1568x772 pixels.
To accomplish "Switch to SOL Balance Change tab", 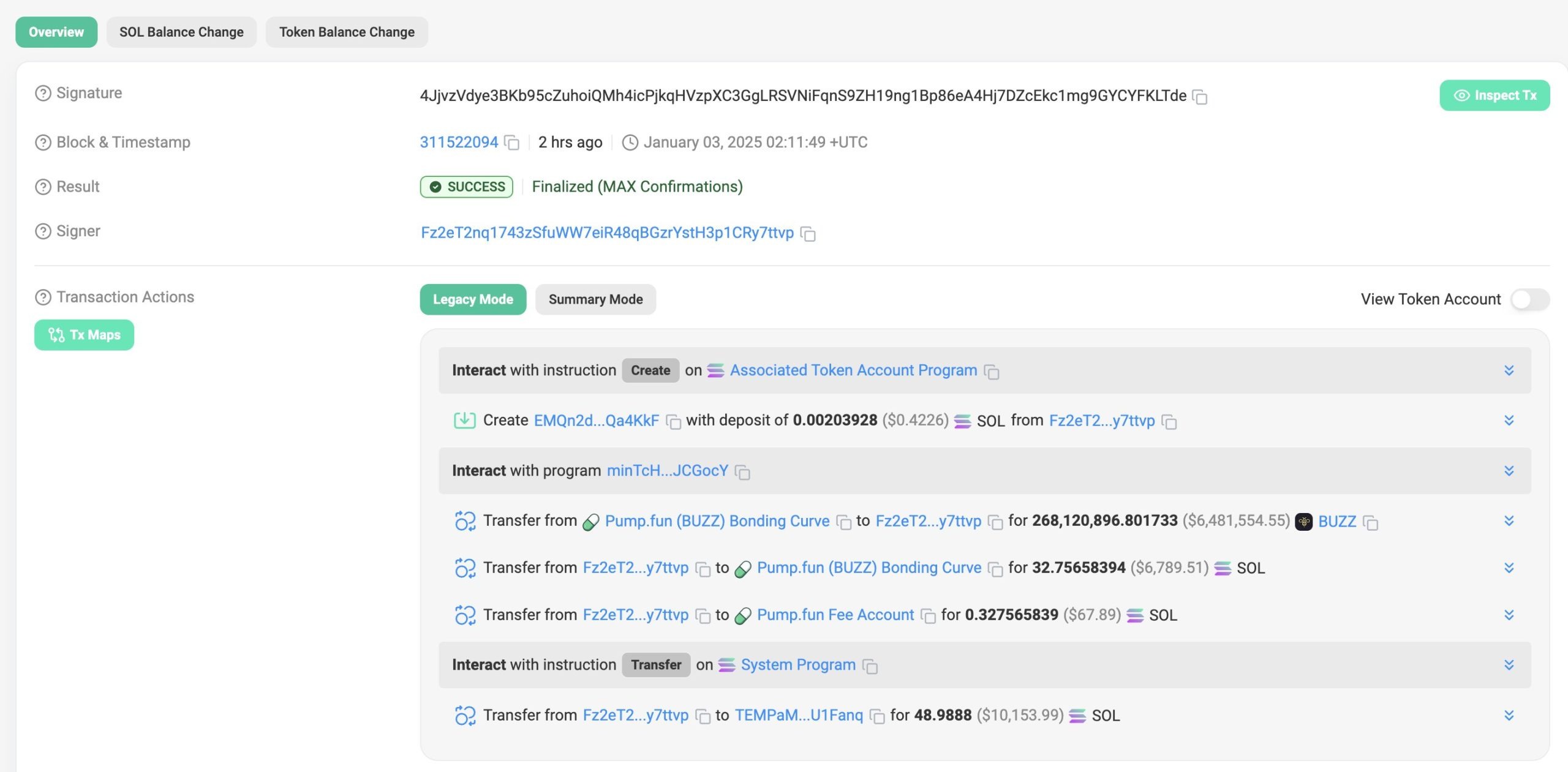I will pos(181,31).
